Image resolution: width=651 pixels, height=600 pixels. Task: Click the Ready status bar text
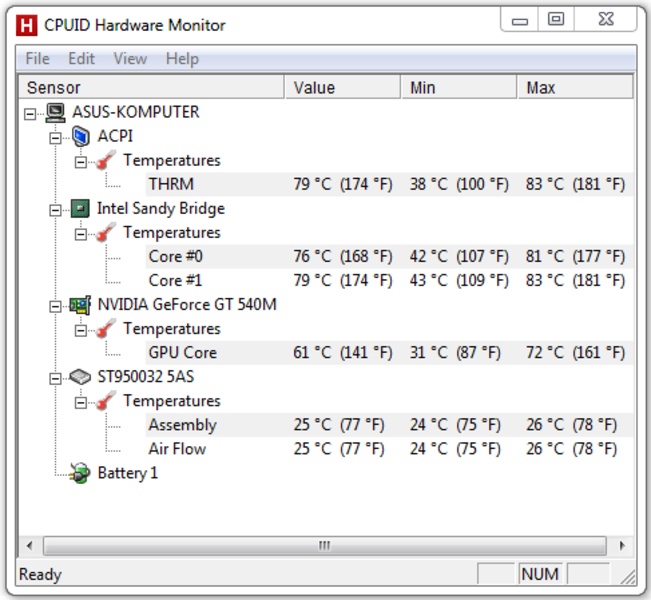tap(40, 575)
